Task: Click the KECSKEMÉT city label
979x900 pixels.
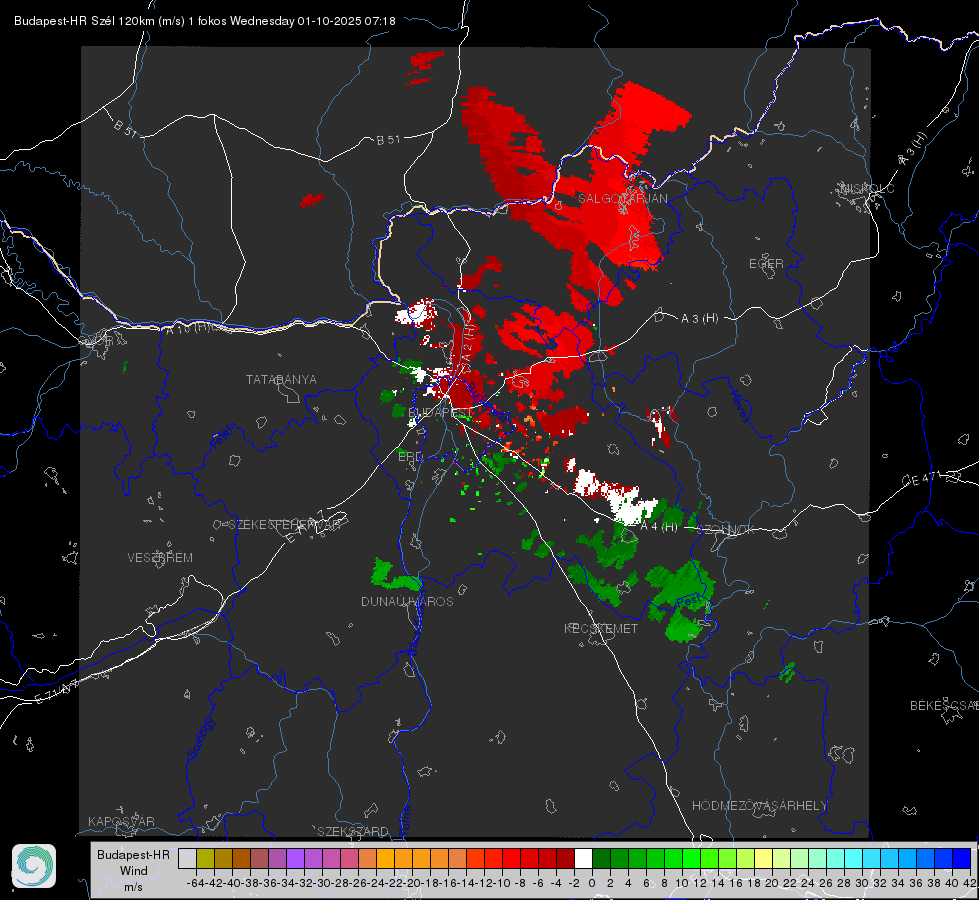Action: click(x=601, y=628)
